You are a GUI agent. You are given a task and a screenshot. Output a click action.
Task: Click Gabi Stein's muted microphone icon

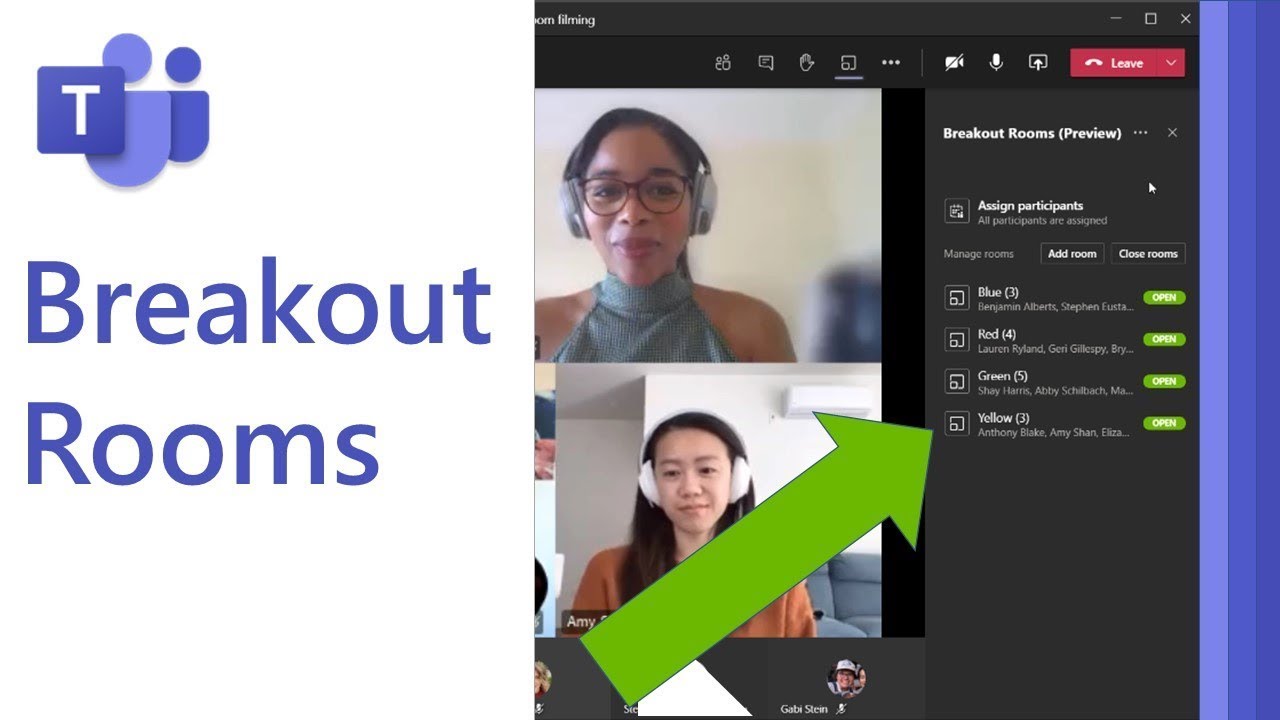click(x=841, y=709)
